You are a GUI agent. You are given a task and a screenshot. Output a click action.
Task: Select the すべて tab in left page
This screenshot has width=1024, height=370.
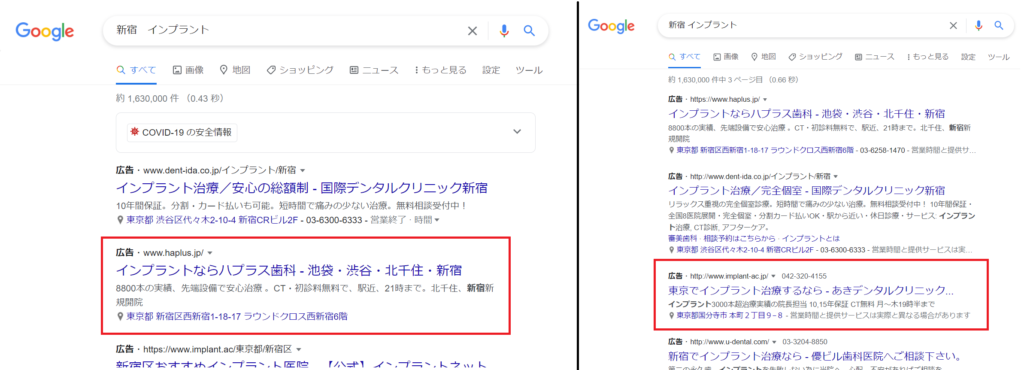click(x=136, y=70)
